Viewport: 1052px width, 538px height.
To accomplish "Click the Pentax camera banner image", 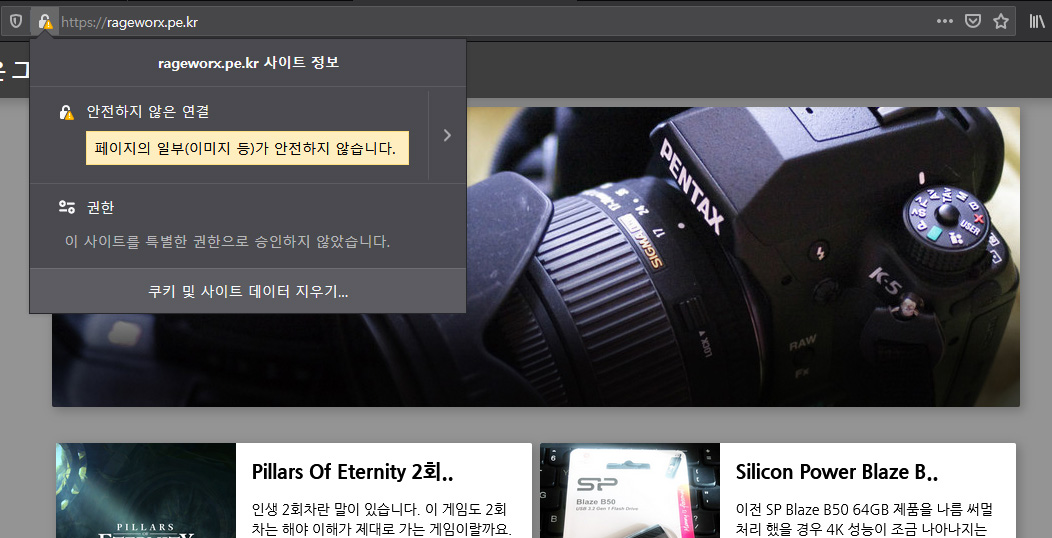I will point(743,257).
